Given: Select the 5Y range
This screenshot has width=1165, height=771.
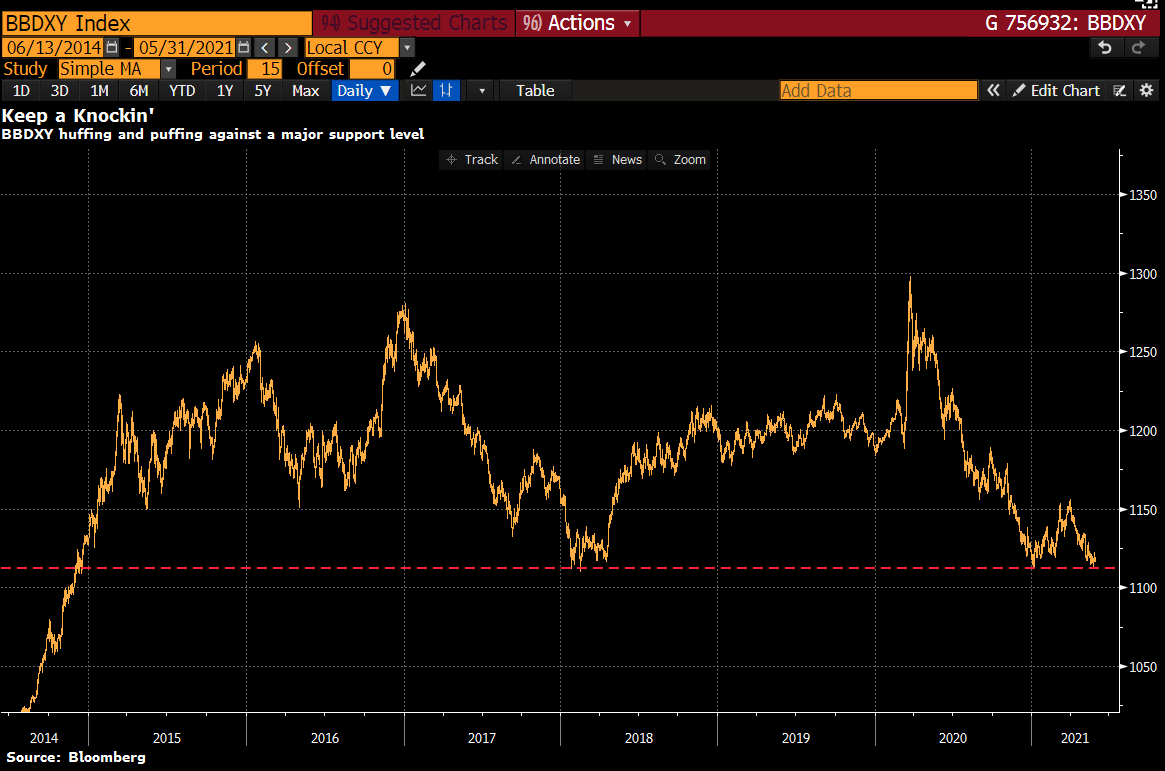Looking at the screenshot, I should [x=263, y=91].
